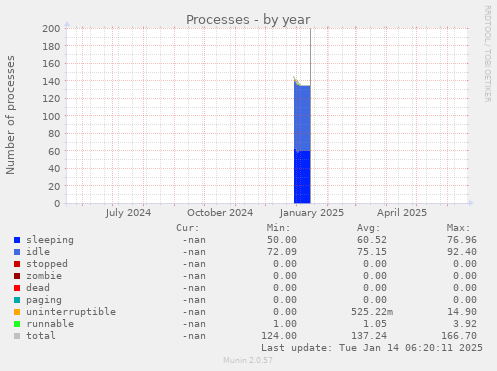This screenshot has width=497, height=371.
Task: Click the sleeping average value 60.52
Action: coord(372,240)
